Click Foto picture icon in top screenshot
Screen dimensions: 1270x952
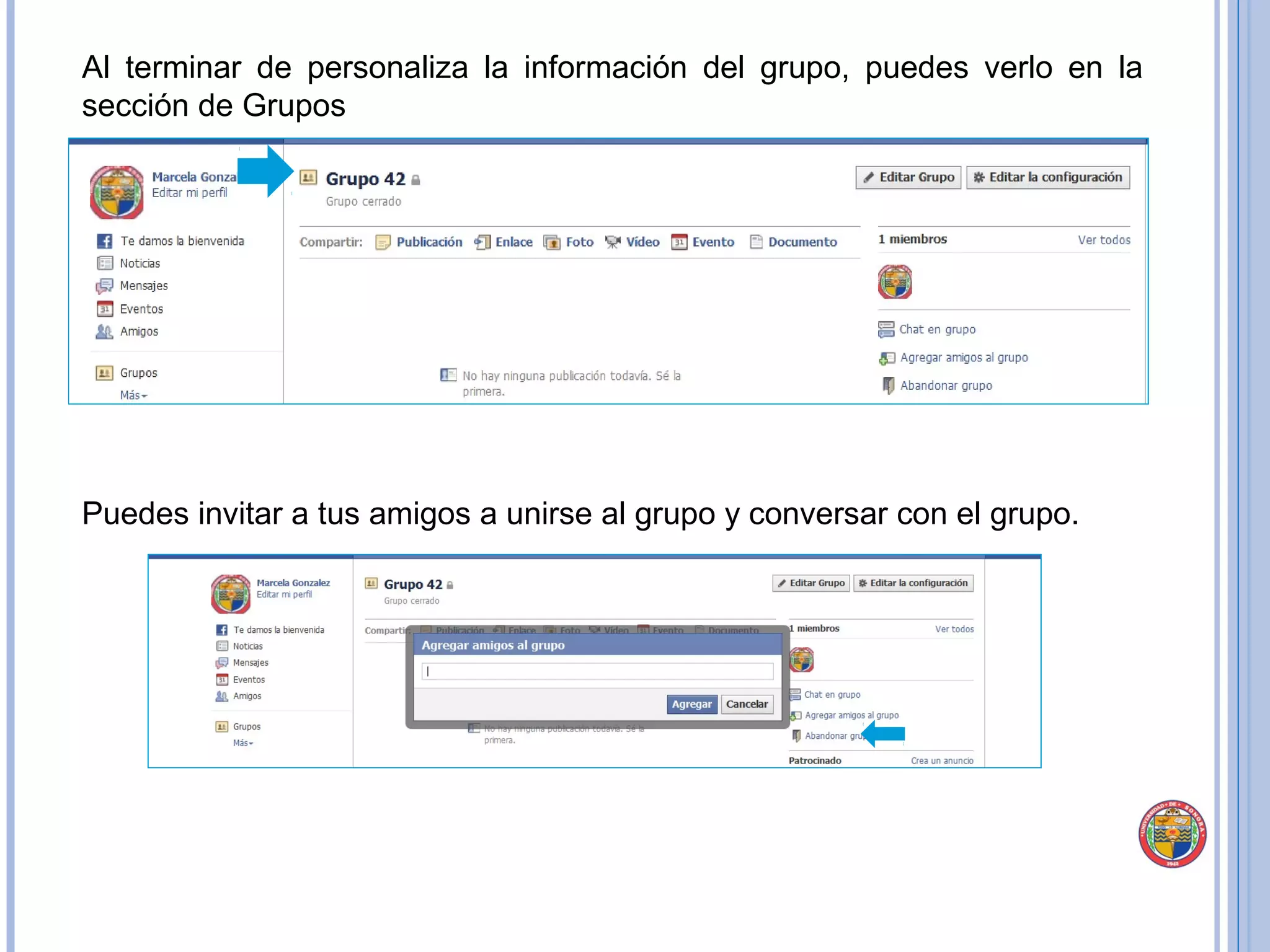click(x=552, y=242)
